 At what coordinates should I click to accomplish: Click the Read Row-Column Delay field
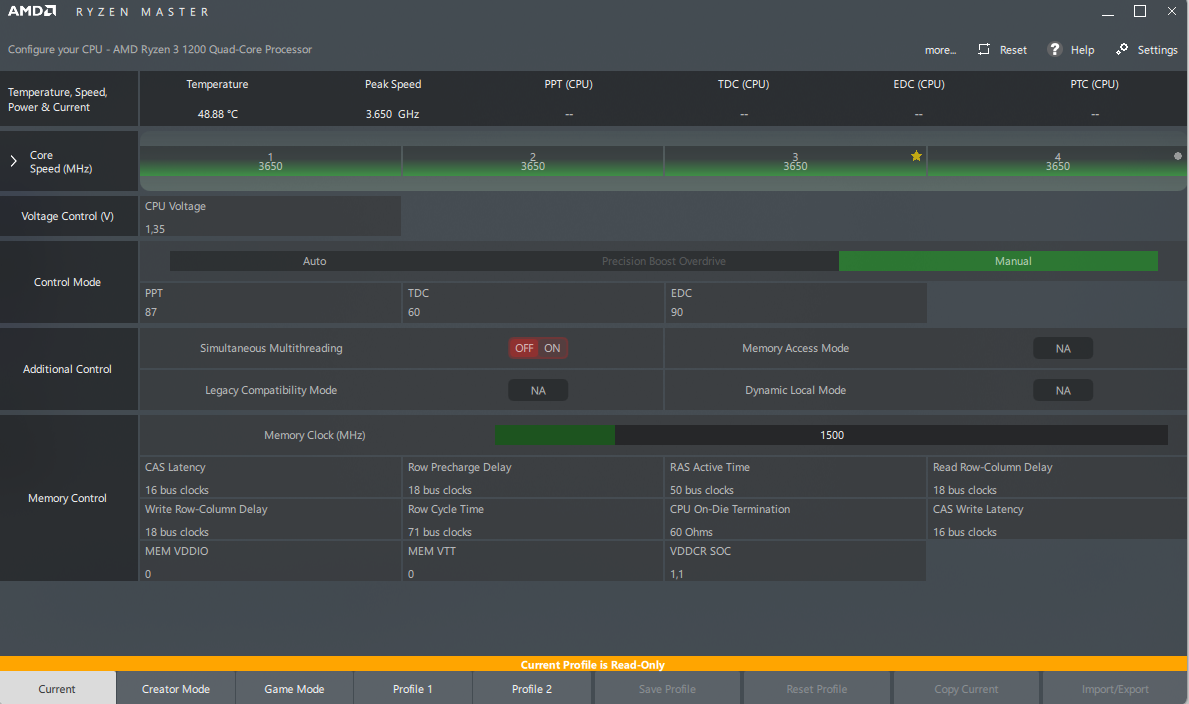(x=1058, y=478)
